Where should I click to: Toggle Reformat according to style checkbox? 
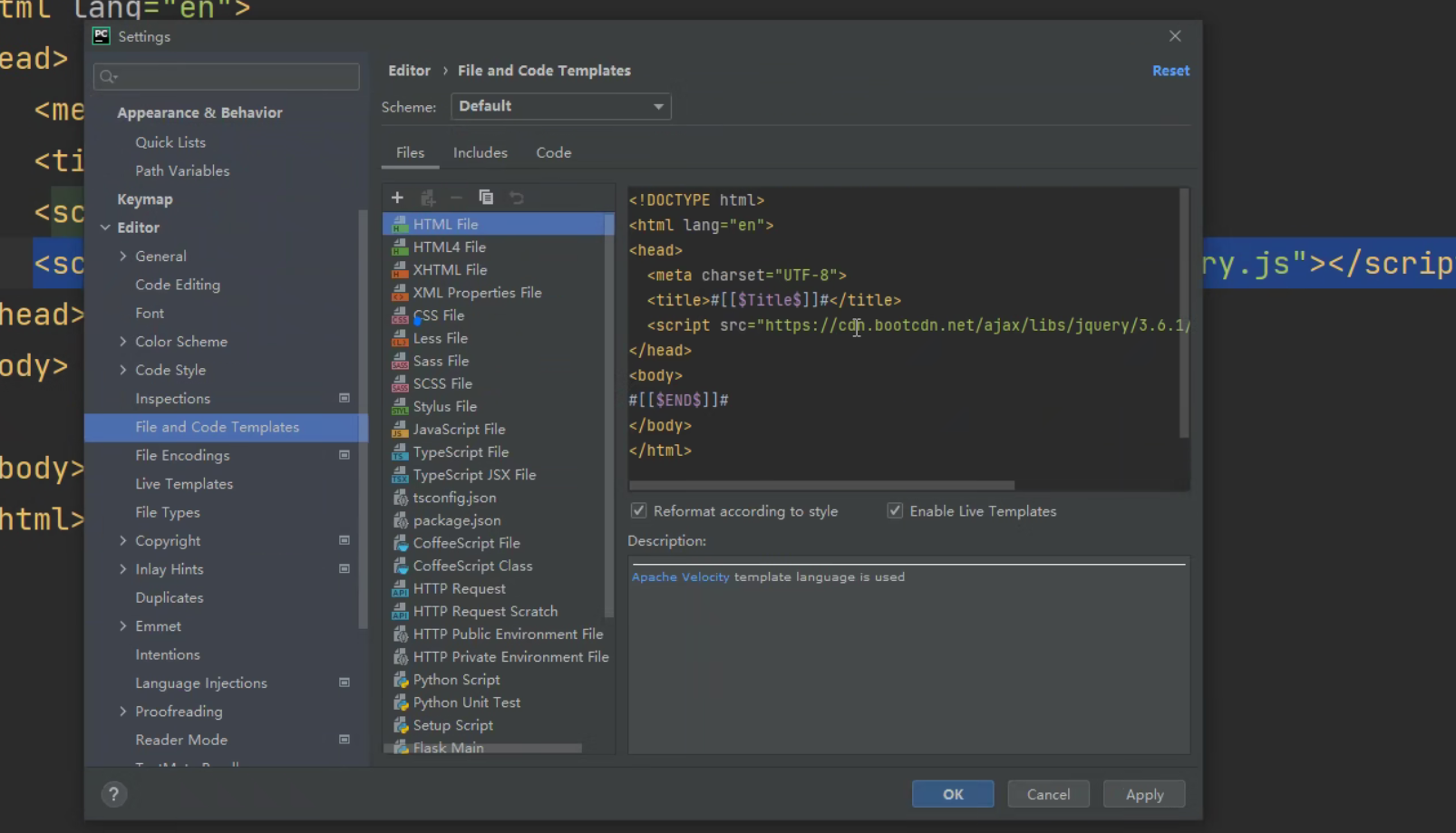click(639, 511)
